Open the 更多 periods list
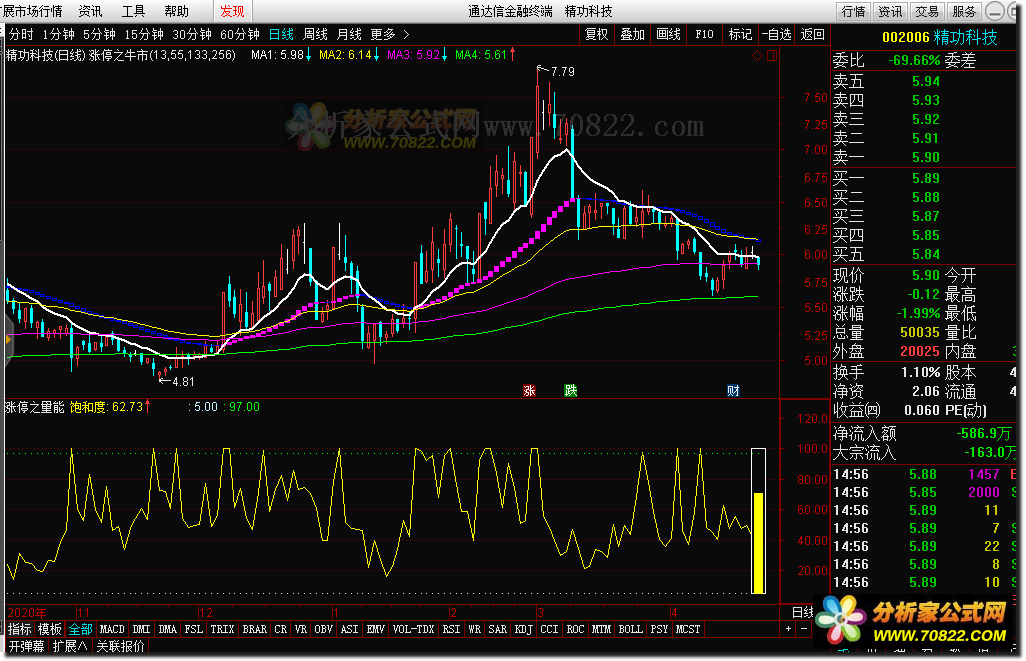Screen dimensions: 1026x661 point(389,35)
